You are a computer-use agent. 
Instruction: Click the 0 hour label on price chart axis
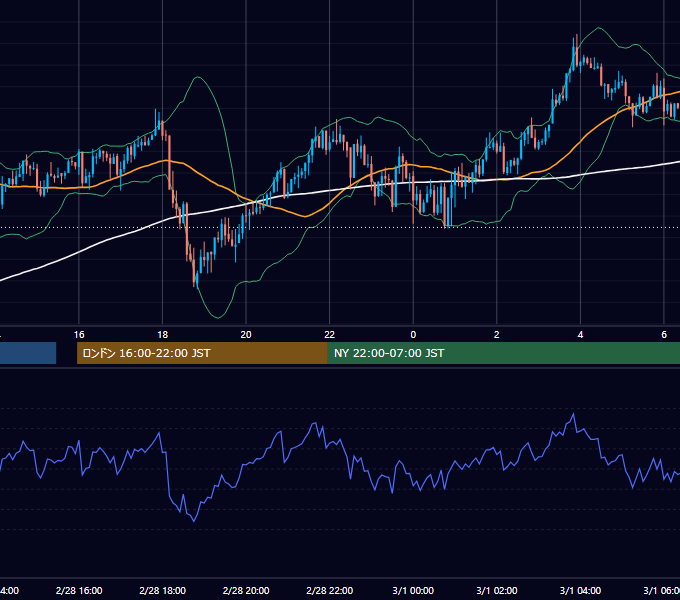(413, 334)
